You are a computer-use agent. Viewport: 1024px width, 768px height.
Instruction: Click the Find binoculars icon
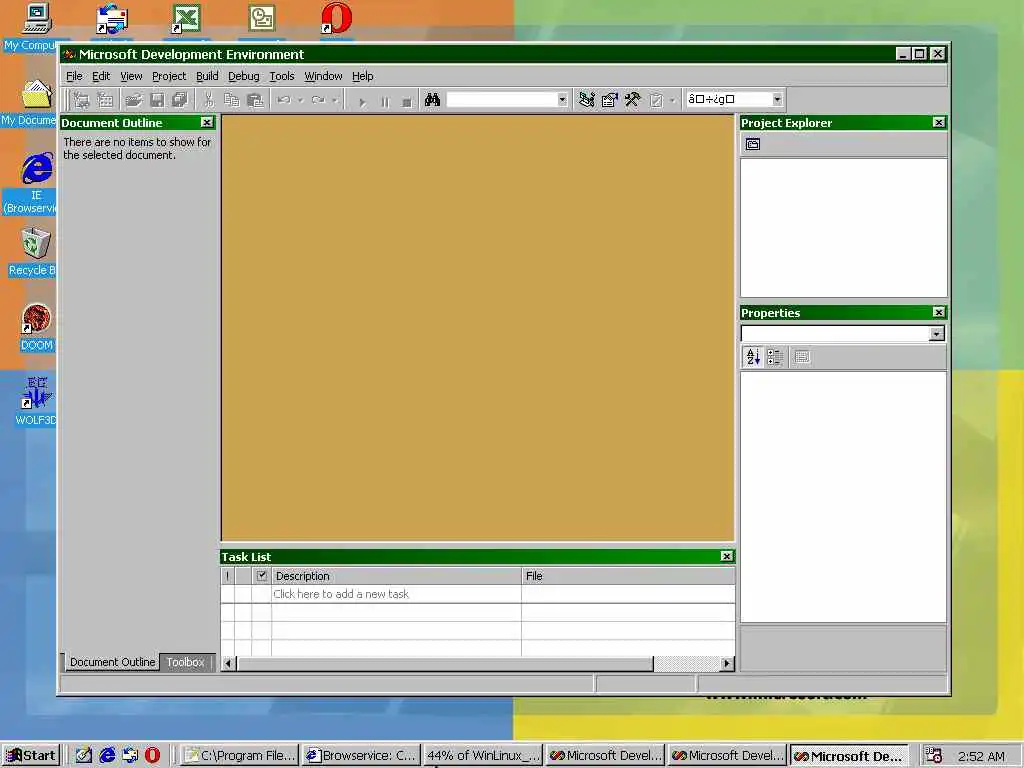(x=432, y=100)
